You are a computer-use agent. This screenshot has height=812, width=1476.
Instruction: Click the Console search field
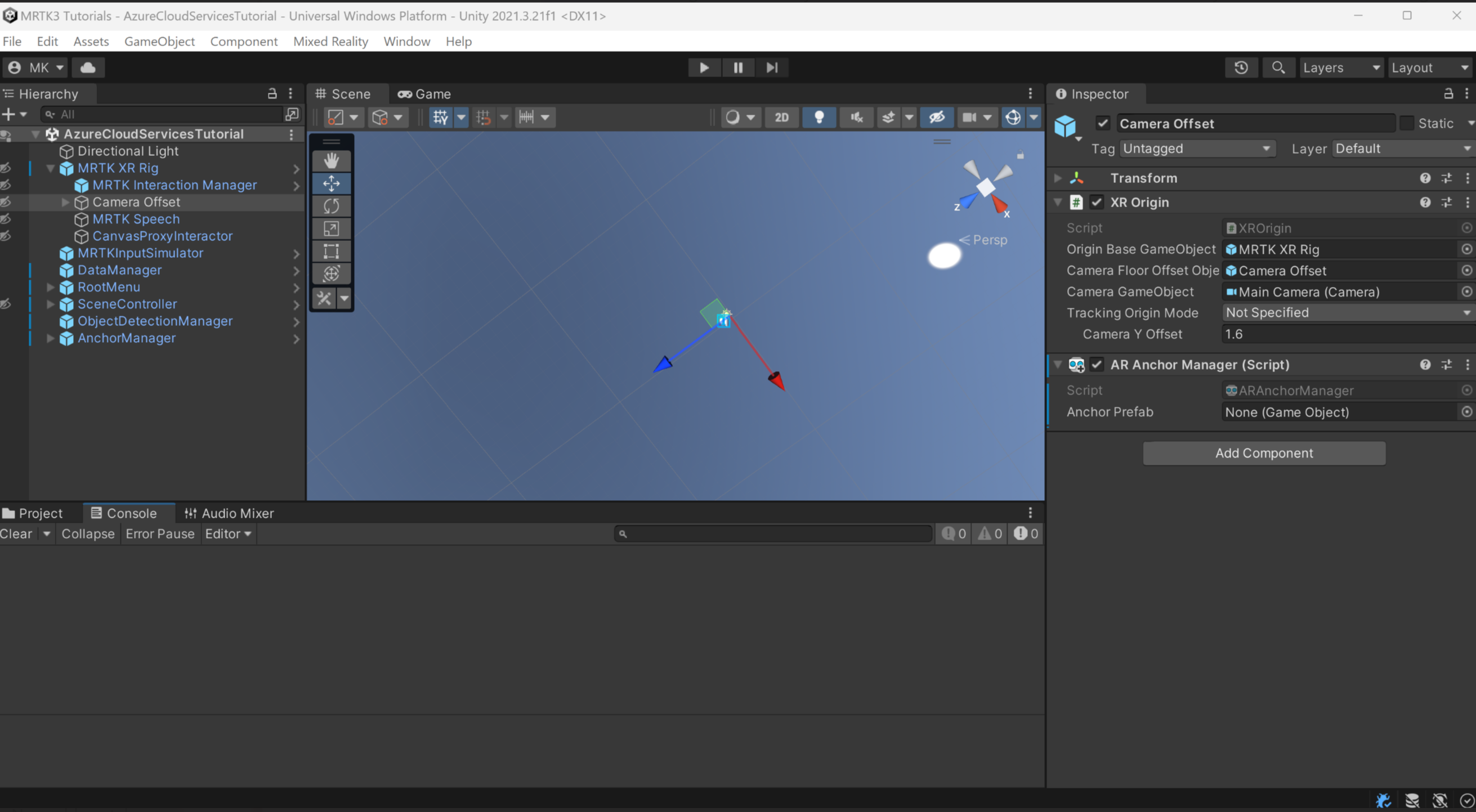point(772,533)
